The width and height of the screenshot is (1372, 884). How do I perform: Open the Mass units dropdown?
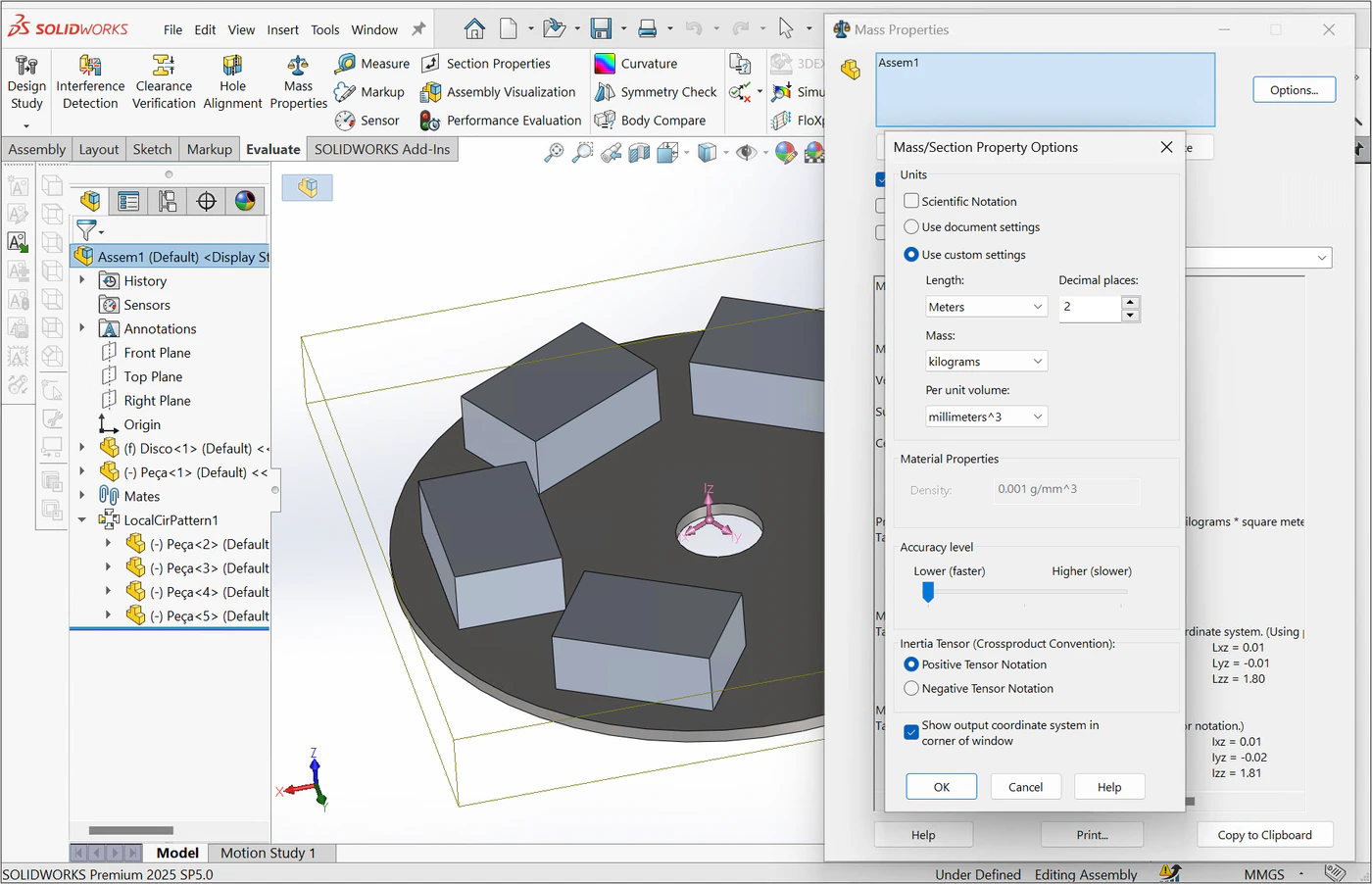click(987, 362)
